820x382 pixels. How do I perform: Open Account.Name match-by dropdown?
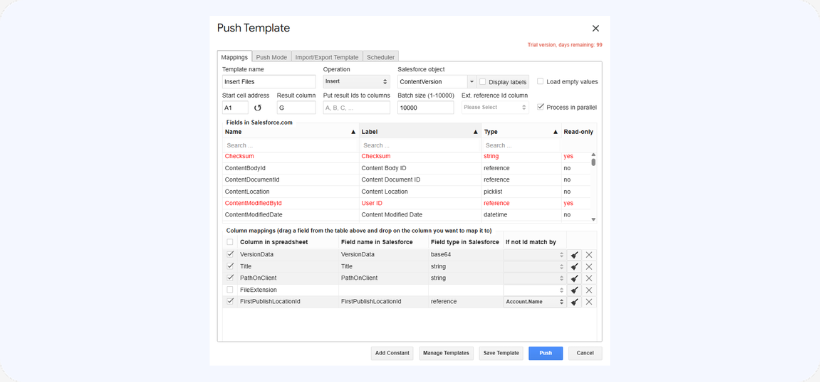coord(534,302)
